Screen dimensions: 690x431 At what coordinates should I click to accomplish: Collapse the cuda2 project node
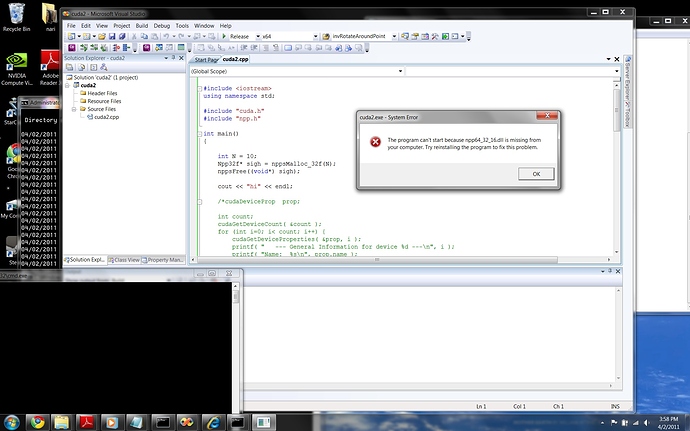pyautogui.click(x=67, y=85)
